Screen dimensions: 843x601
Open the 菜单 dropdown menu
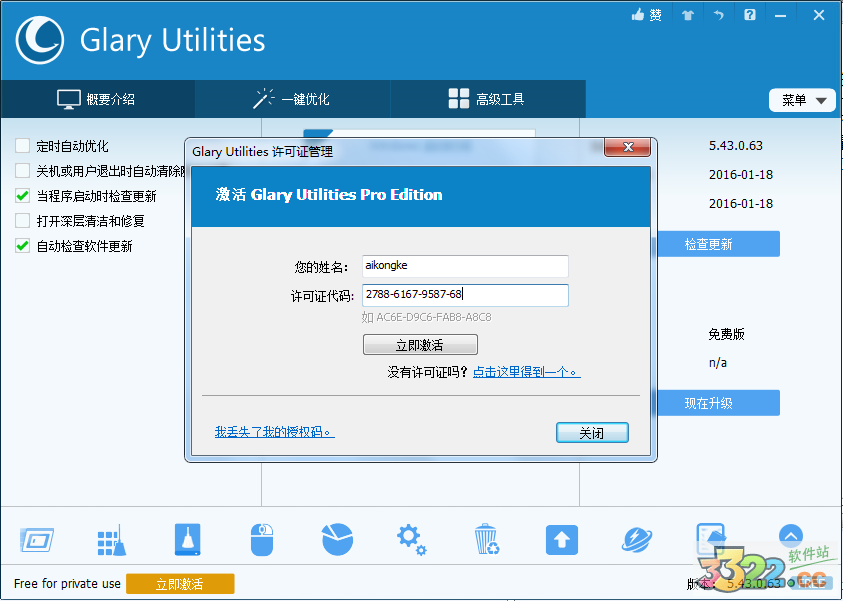(802, 100)
